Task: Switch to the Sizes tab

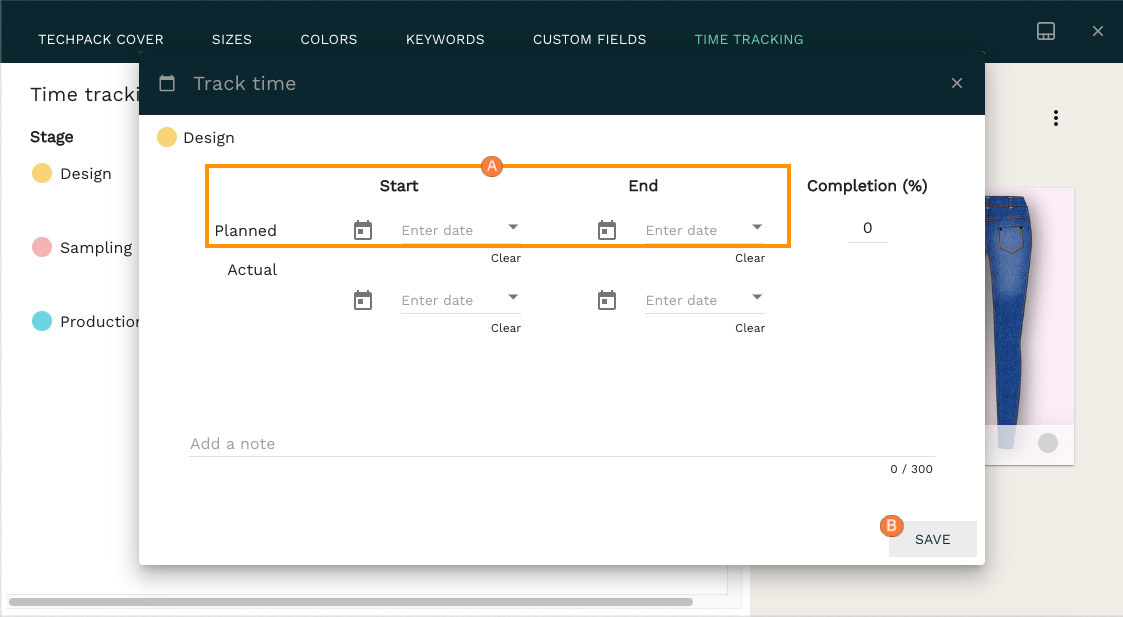Action: pyautogui.click(x=232, y=39)
